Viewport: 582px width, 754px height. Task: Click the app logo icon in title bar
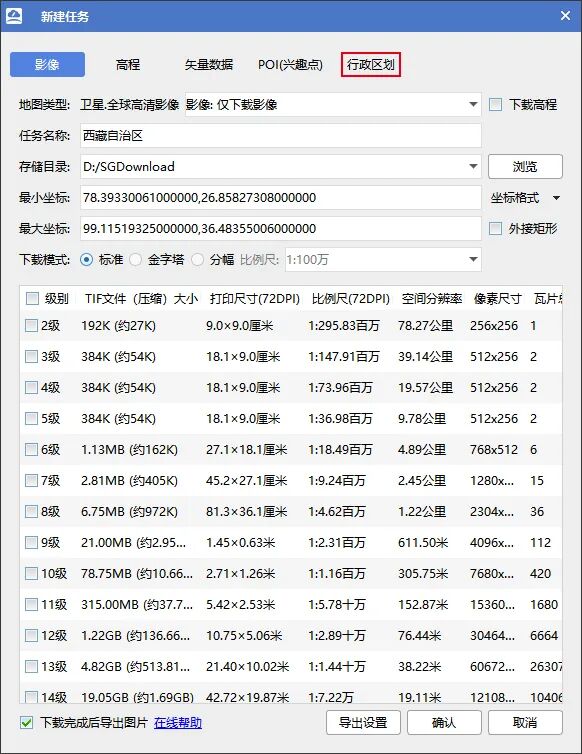[14, 16]
